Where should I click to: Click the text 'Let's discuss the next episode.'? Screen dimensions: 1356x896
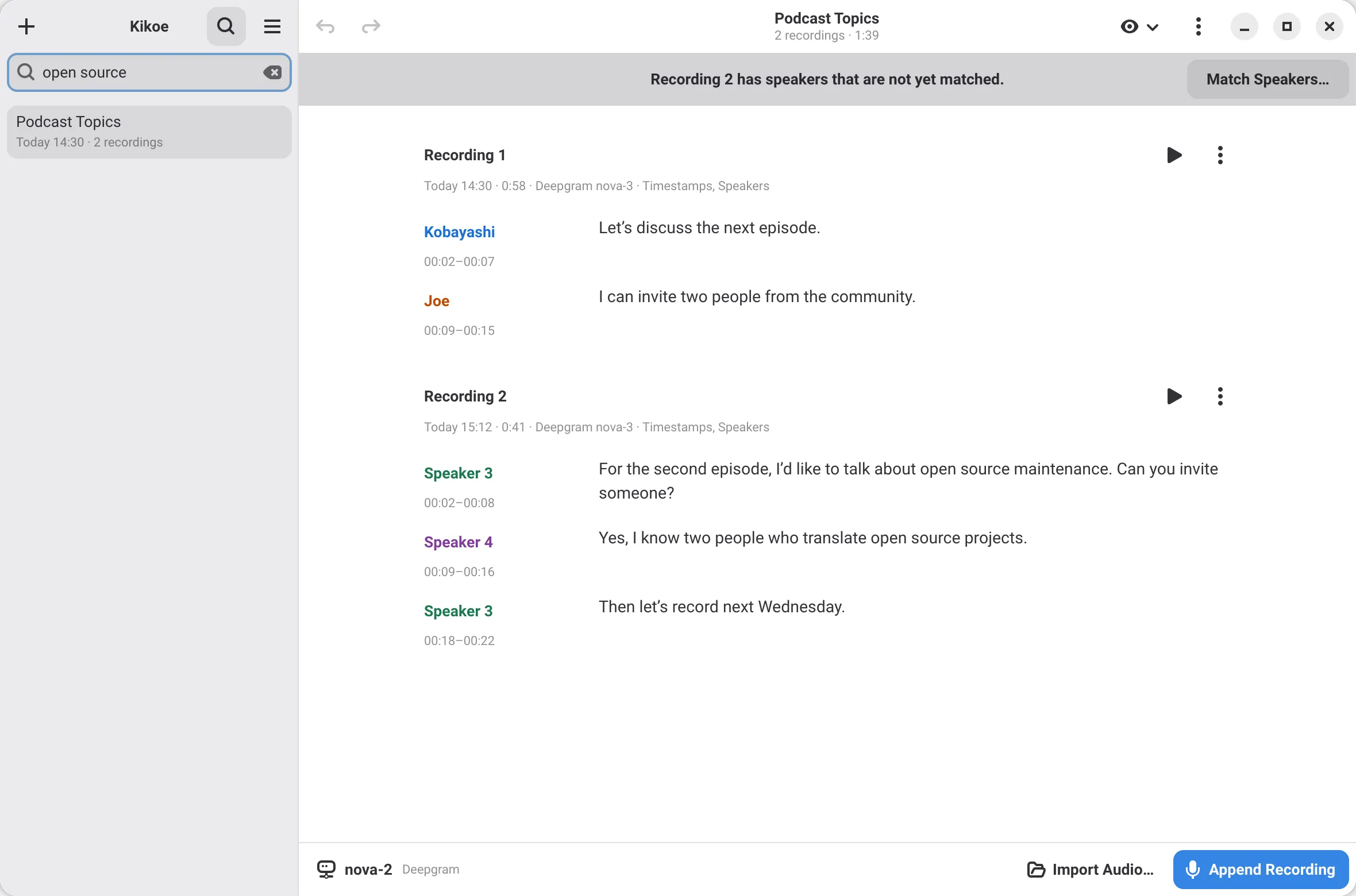click(x=709, y=228)
